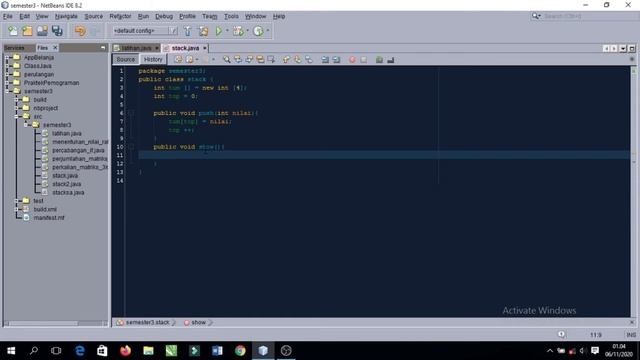Click the Toggle Highlight Search icon
This screenshot has height=360, width=640.
(260, 60)
